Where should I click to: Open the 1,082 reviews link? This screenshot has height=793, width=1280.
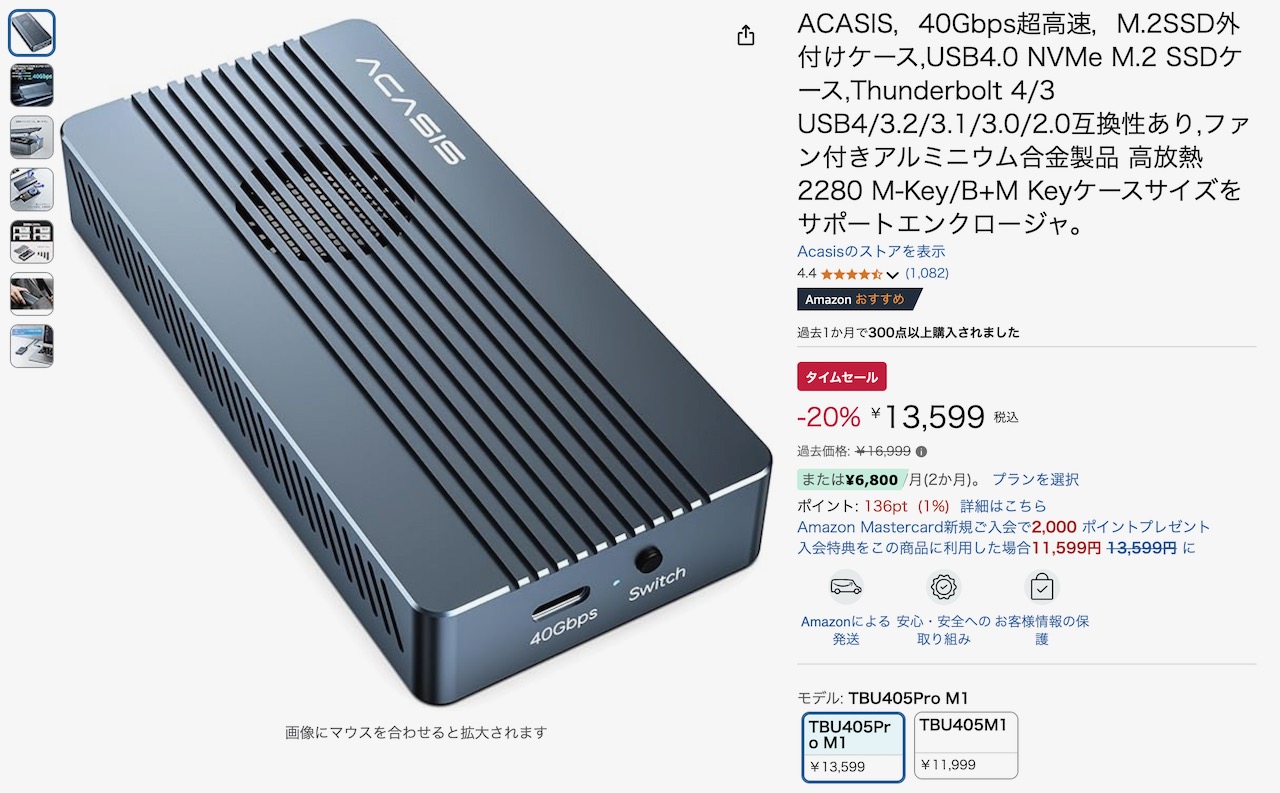click(927, 273)
